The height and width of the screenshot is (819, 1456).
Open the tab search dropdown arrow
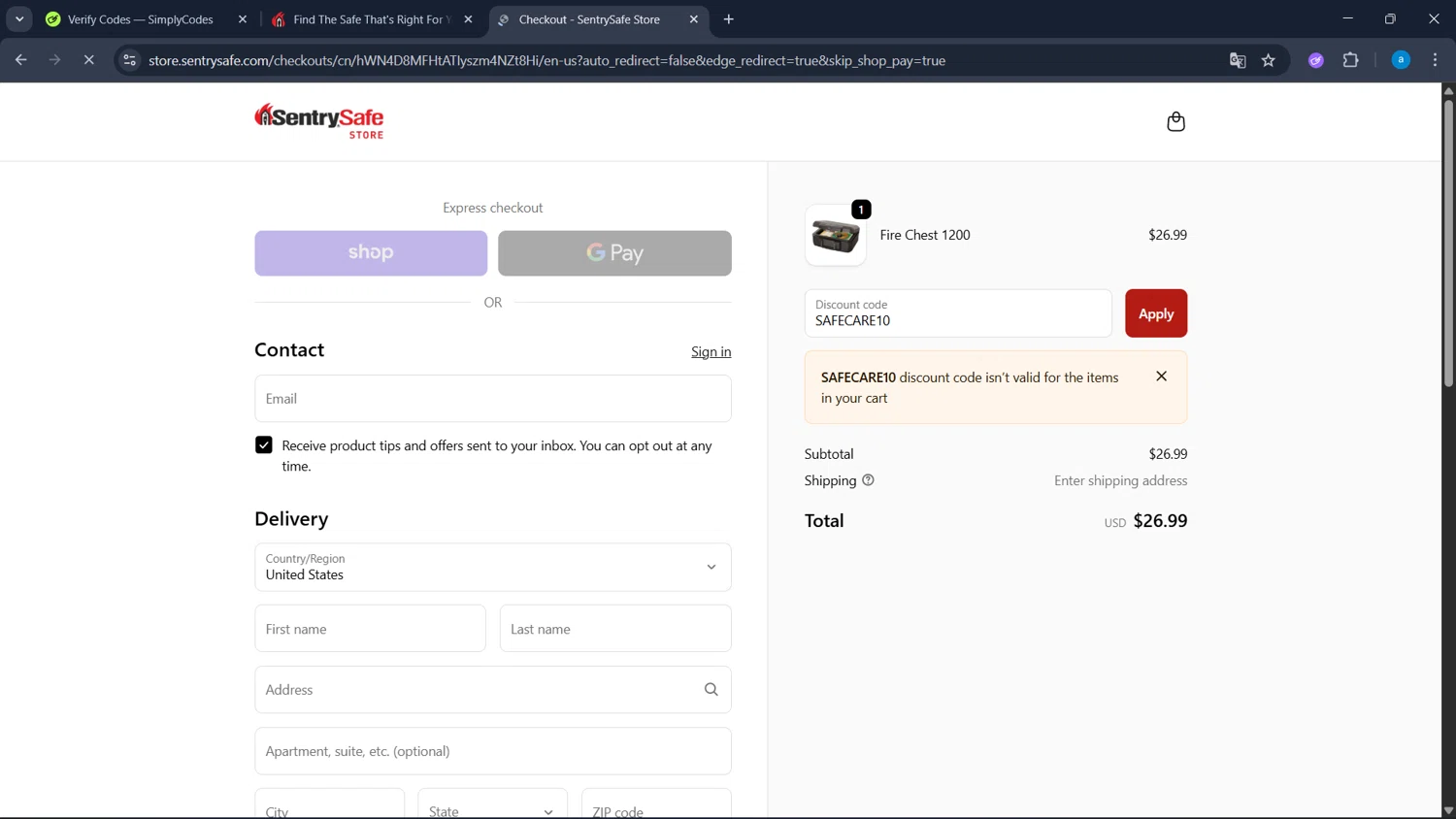[x=19, y=19]
